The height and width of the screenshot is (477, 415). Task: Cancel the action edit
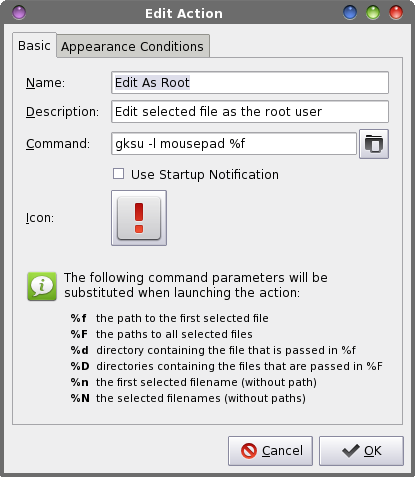270,451
